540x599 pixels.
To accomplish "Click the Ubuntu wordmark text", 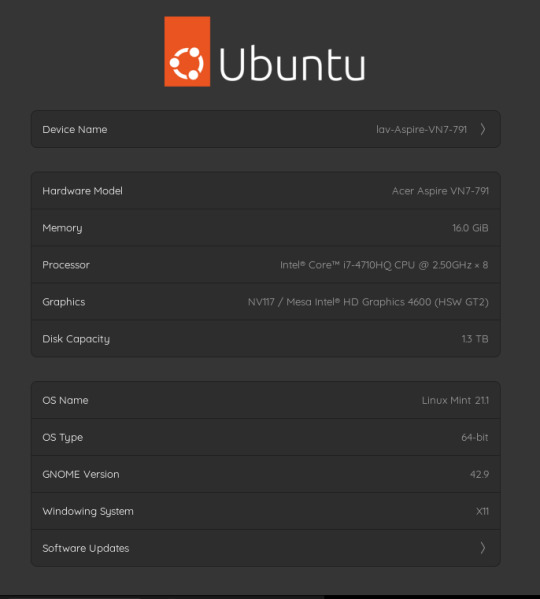I will [292, 64].
